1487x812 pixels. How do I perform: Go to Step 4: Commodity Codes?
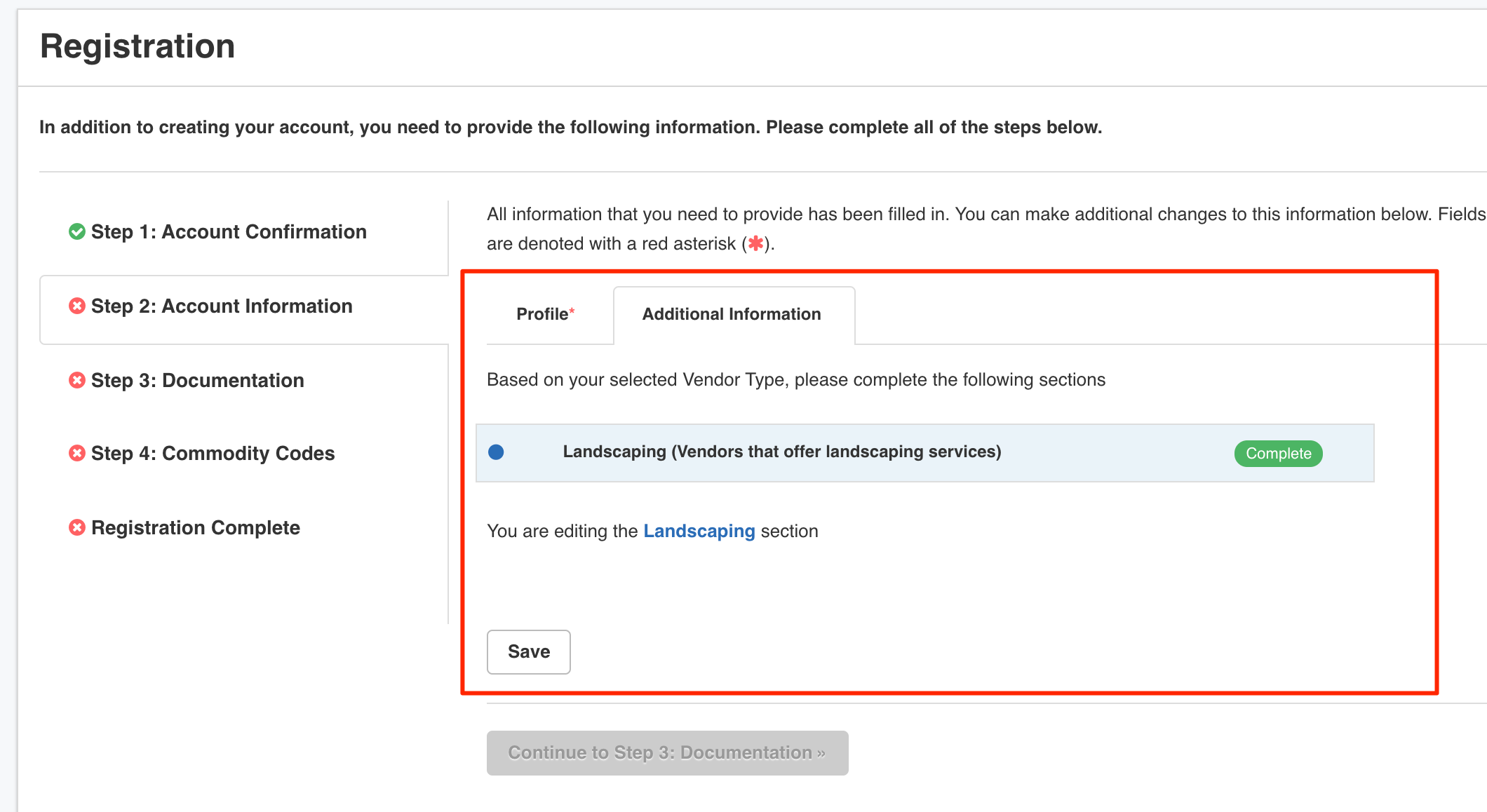click(213, 453)
